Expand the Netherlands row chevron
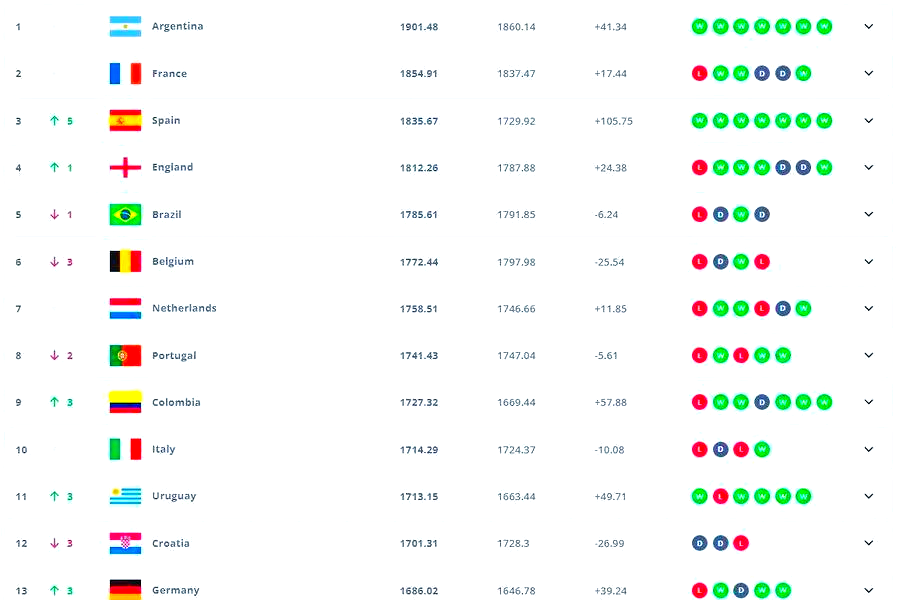Screen dimensions: 900x600 tap(868, 309)
